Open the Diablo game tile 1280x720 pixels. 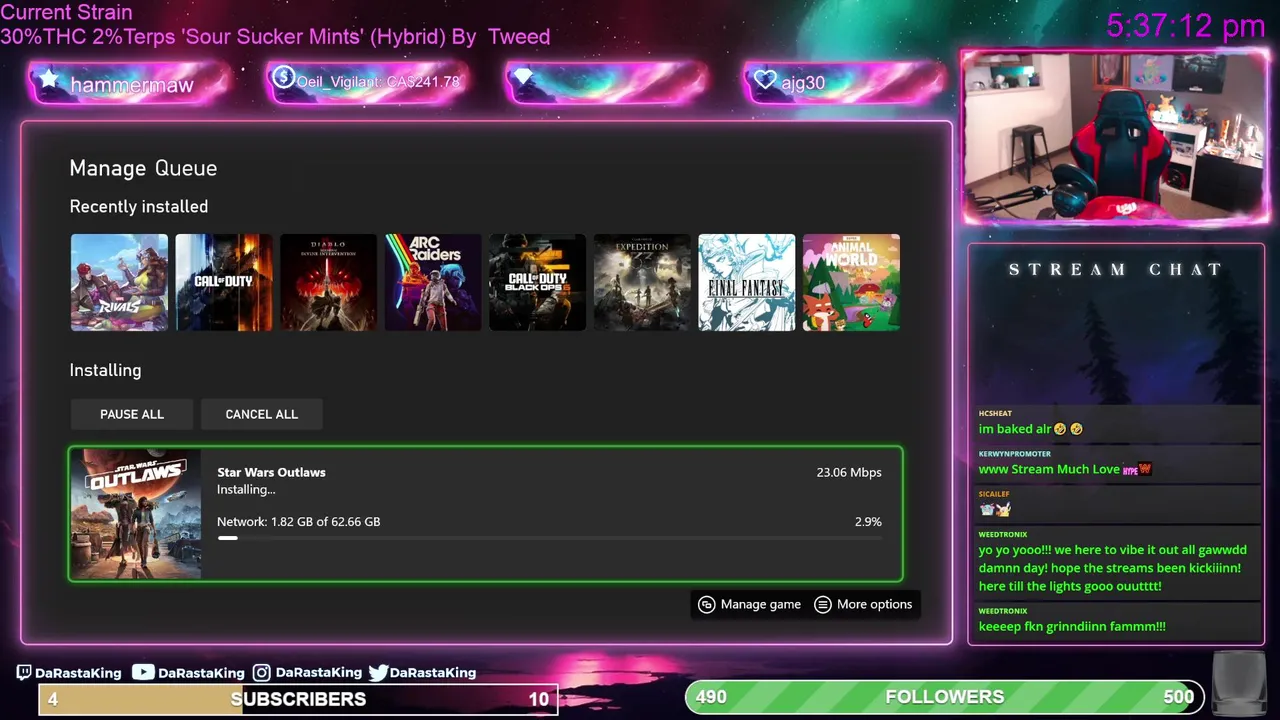pos(328,282)
